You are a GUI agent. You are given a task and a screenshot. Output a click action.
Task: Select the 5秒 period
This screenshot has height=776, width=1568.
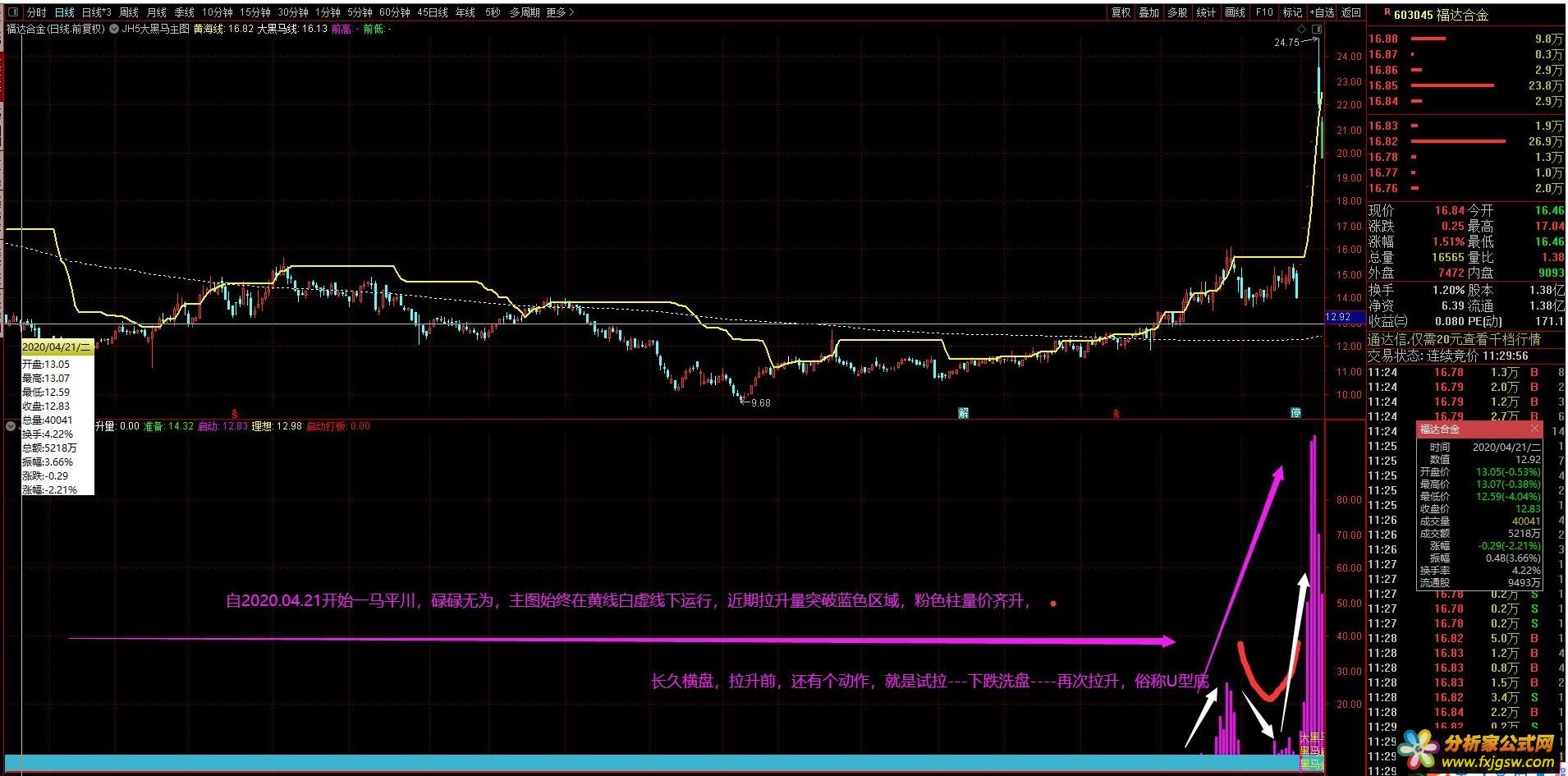coord(493,12)
